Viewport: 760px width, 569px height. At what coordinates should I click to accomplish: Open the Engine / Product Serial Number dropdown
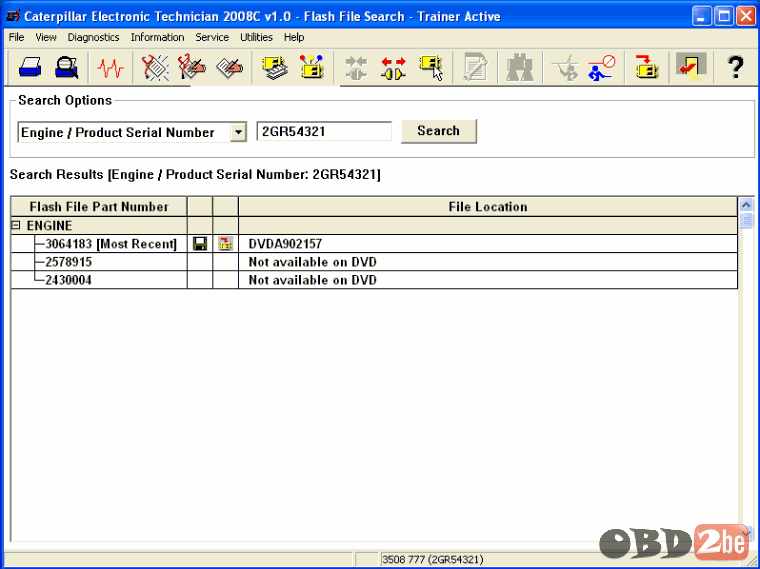click(x=238, y=132)
